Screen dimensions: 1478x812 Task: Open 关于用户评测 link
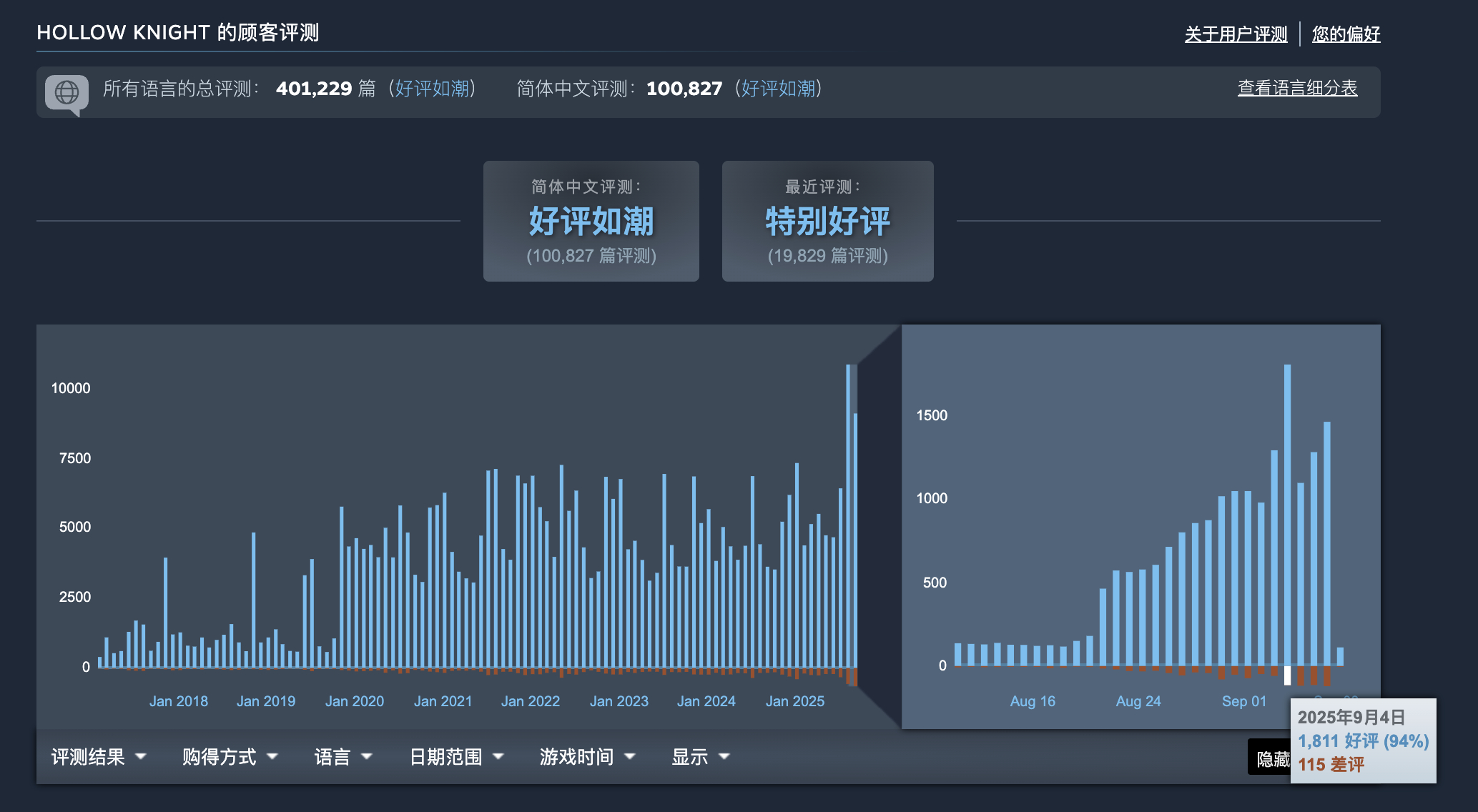(1236, 34)
